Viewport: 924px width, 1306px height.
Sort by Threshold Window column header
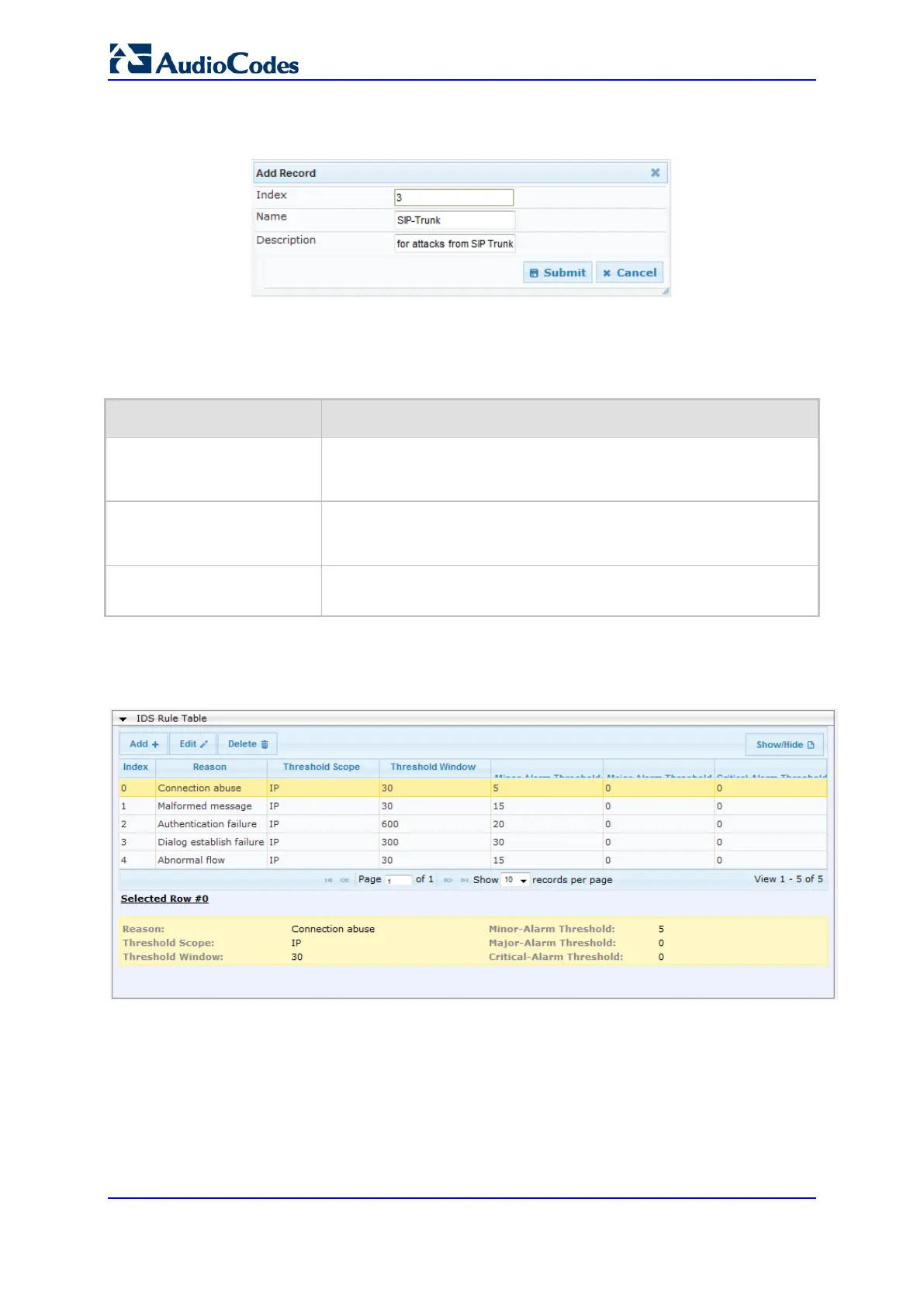point(433,767)
